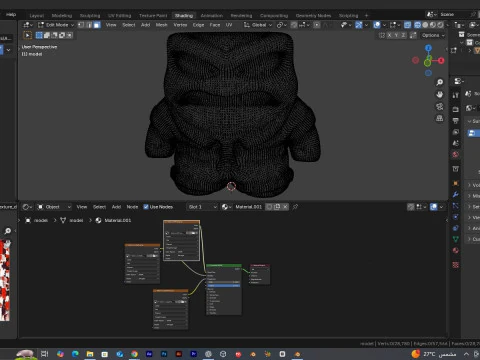
Task: Open the Tool properties tab
Action: (x=456, y=95)
